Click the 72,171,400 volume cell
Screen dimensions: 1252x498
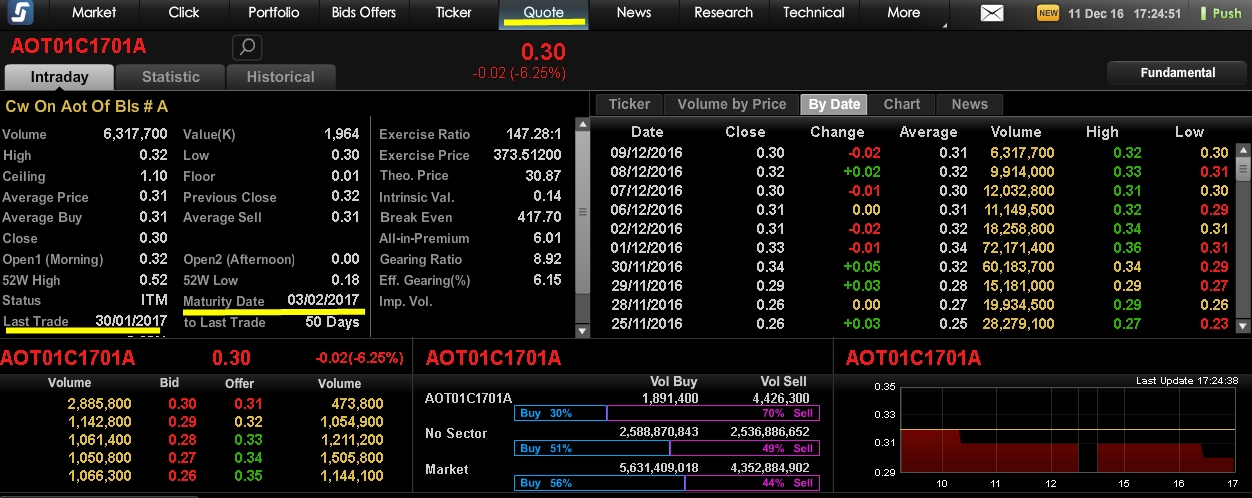1018,248
